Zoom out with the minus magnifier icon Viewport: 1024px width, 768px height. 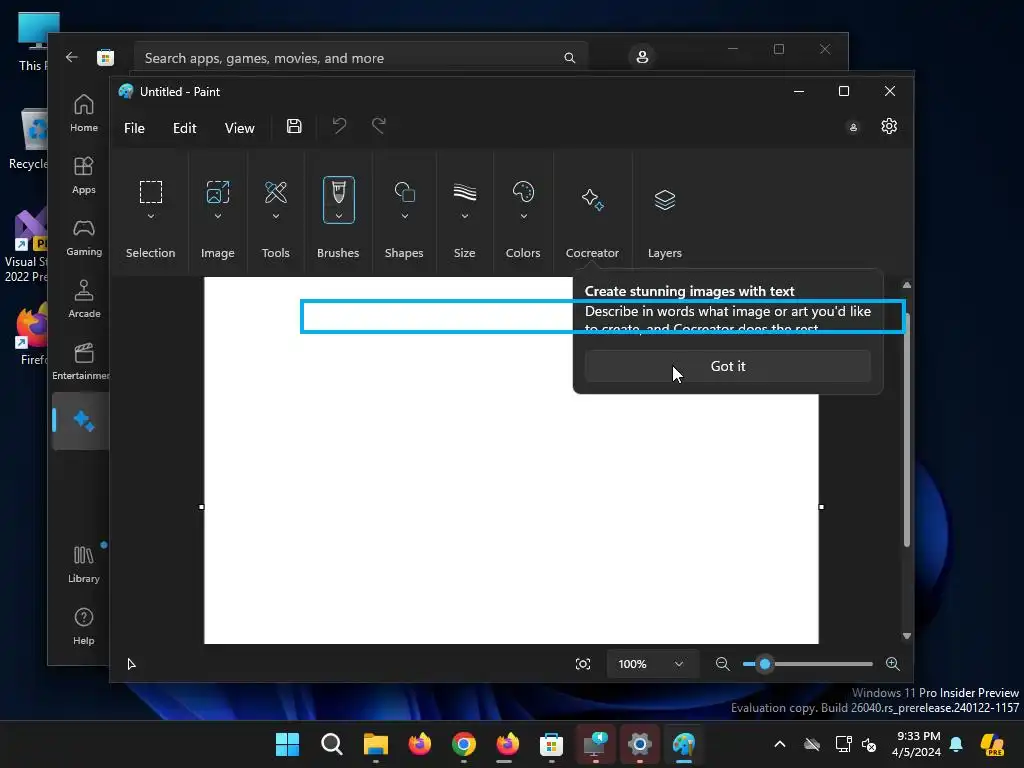pyautogui.click(x=722, y=664)
